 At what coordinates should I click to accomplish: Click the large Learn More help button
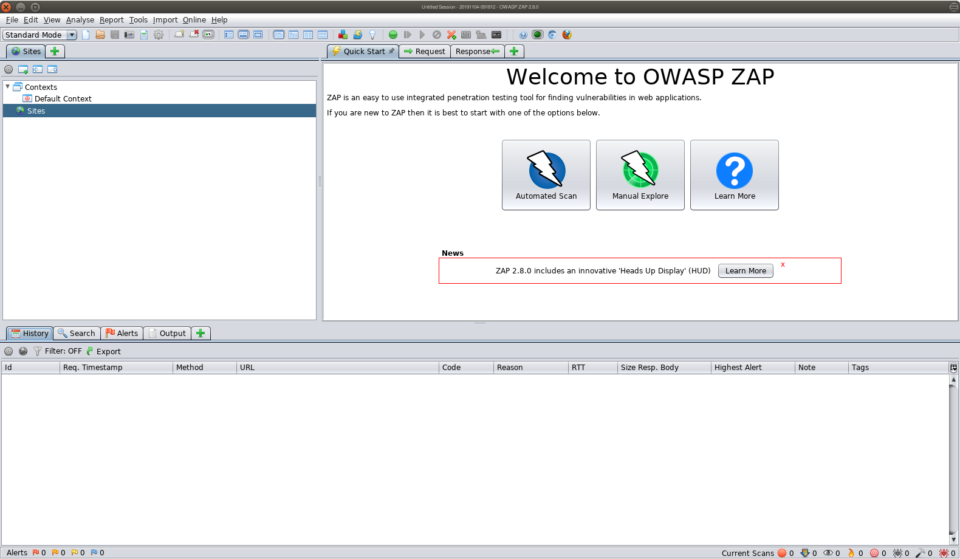[x=735, y=175]
